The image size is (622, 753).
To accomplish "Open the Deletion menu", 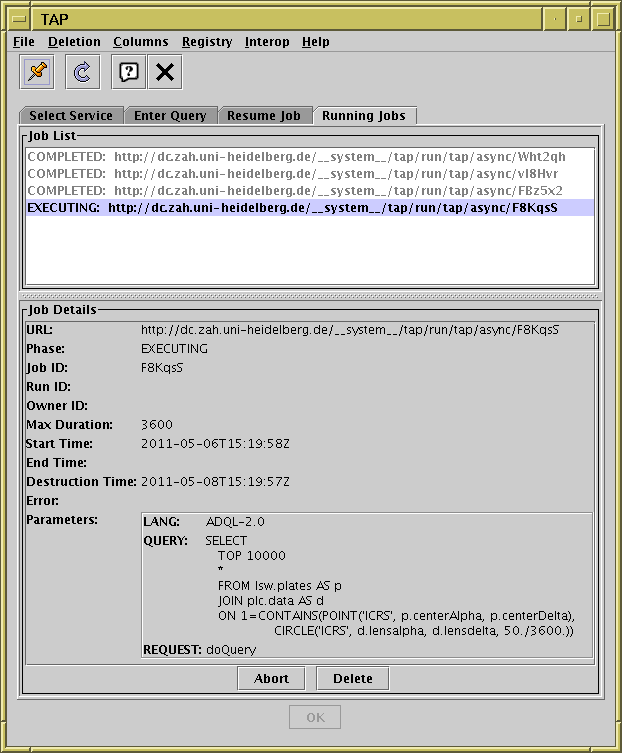I will click(74, 42).
